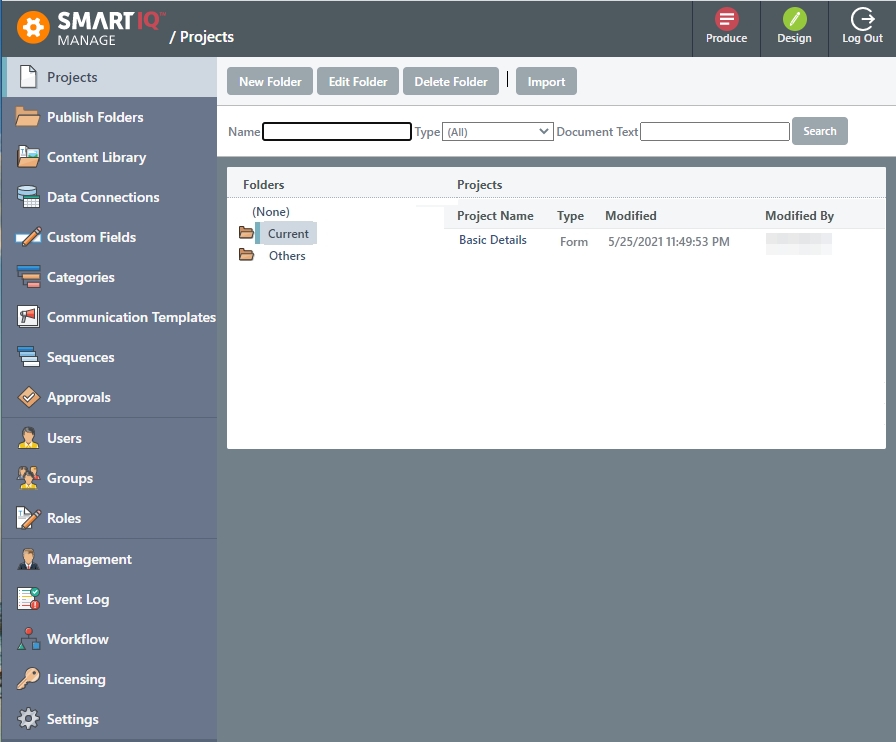Click the Content Library icon
The width and height of the screenshot is (896, 742).
(x=28, y=157)
